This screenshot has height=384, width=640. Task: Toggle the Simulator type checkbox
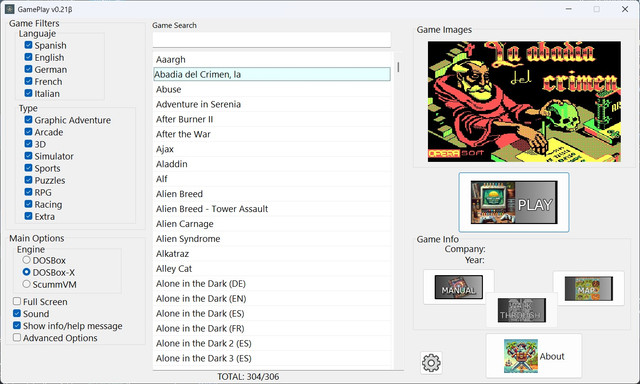click(x=28, y=156)
